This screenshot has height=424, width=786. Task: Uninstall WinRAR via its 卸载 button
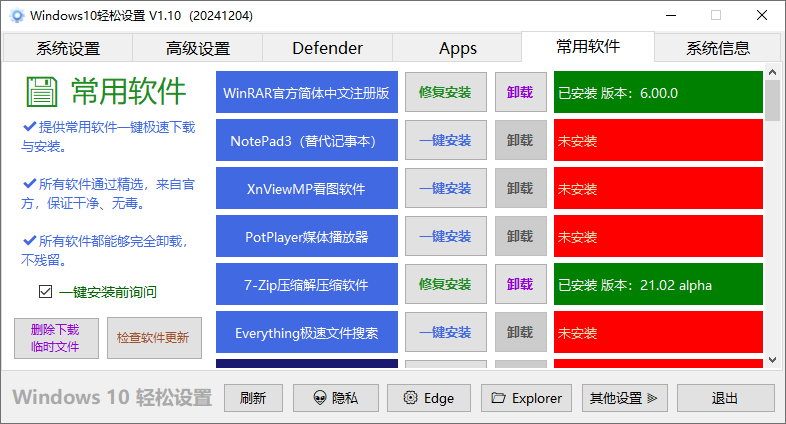[x=521, y=92]
